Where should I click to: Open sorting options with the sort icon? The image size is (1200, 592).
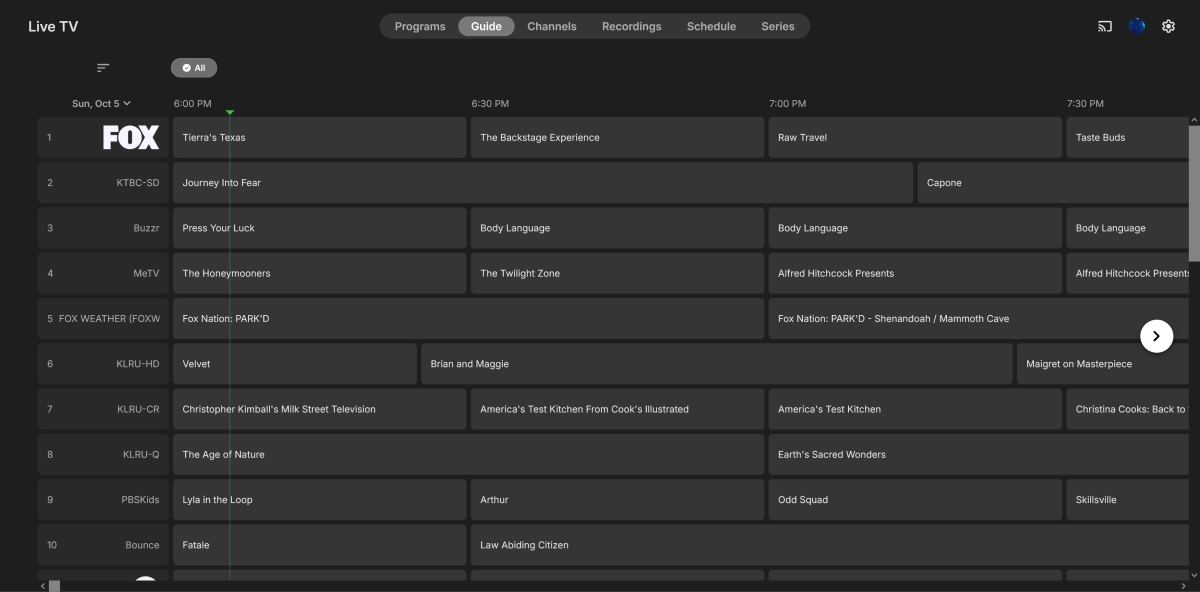(101, 66)
